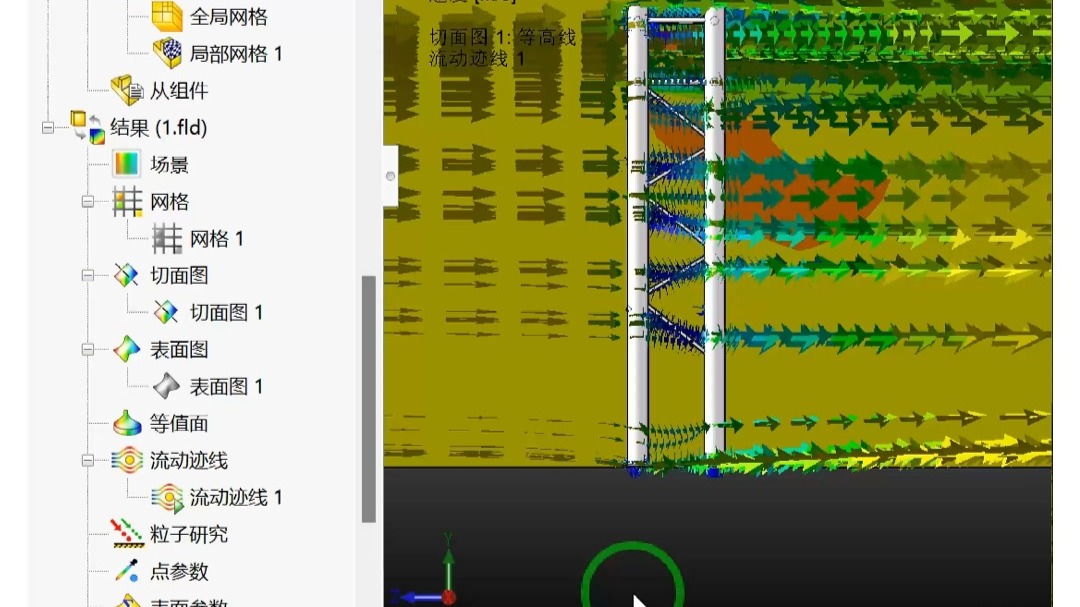Image resolution: width=1080 pixels, height=607 pixels.
Task: Click the 局部网格 1 local mesh icon
Action: (167, 54)
